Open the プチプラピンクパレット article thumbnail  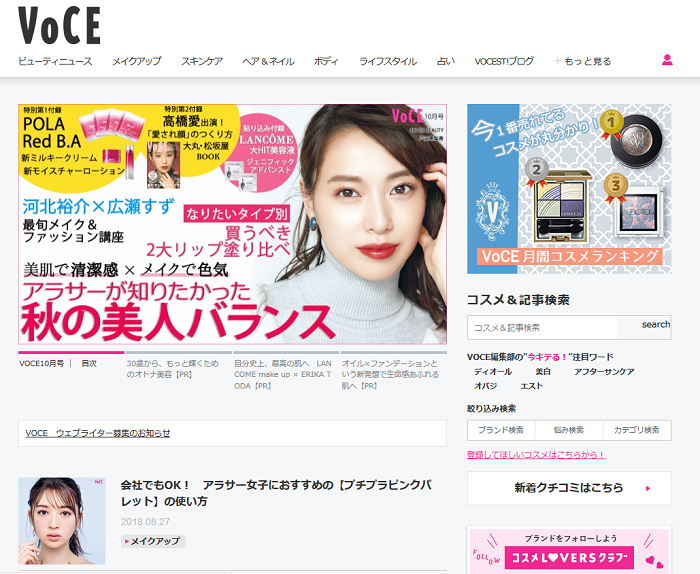[62, 521]
